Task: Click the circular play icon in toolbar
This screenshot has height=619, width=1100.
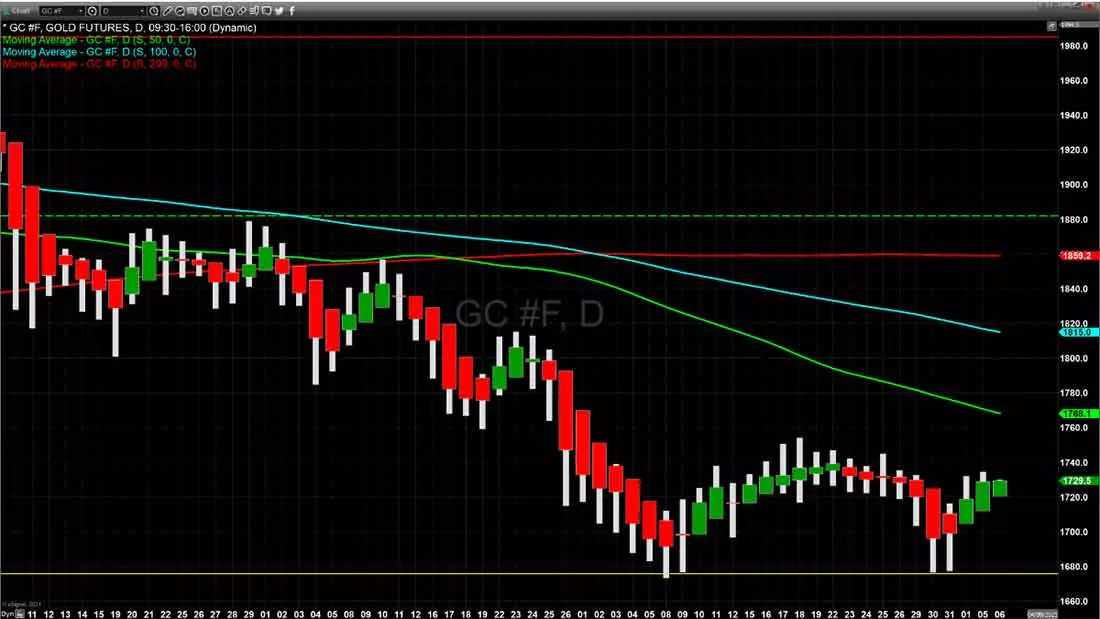Action: tap(204, 11)
